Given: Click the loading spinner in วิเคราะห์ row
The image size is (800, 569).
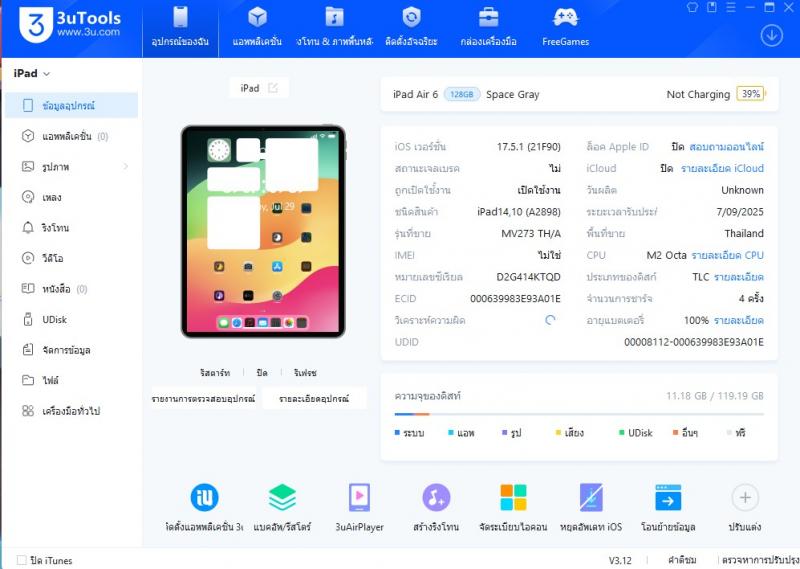Looking at the screenshot, I should tap(550, 320).
